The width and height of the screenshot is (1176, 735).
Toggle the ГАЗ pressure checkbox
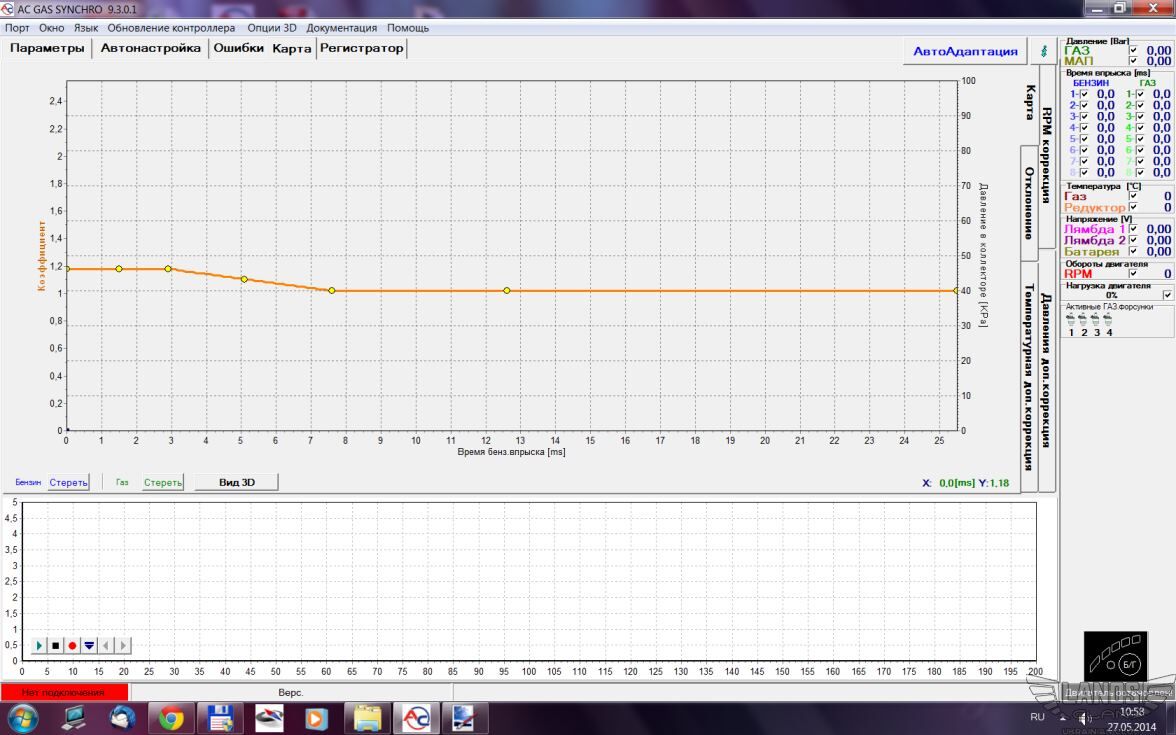[x=1133, y=50]
